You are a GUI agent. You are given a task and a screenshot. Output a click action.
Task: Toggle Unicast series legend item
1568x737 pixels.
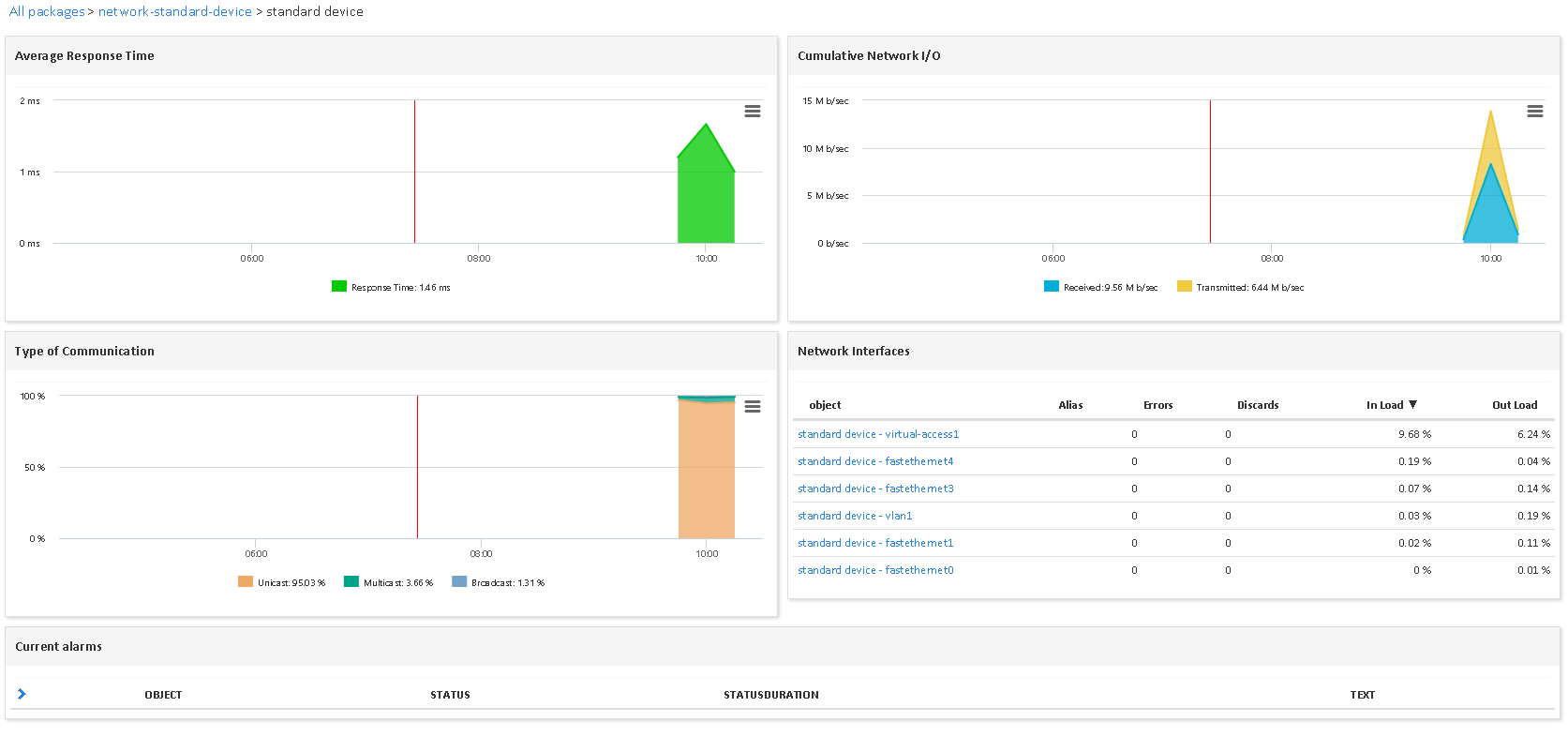(x=282, y=582)
